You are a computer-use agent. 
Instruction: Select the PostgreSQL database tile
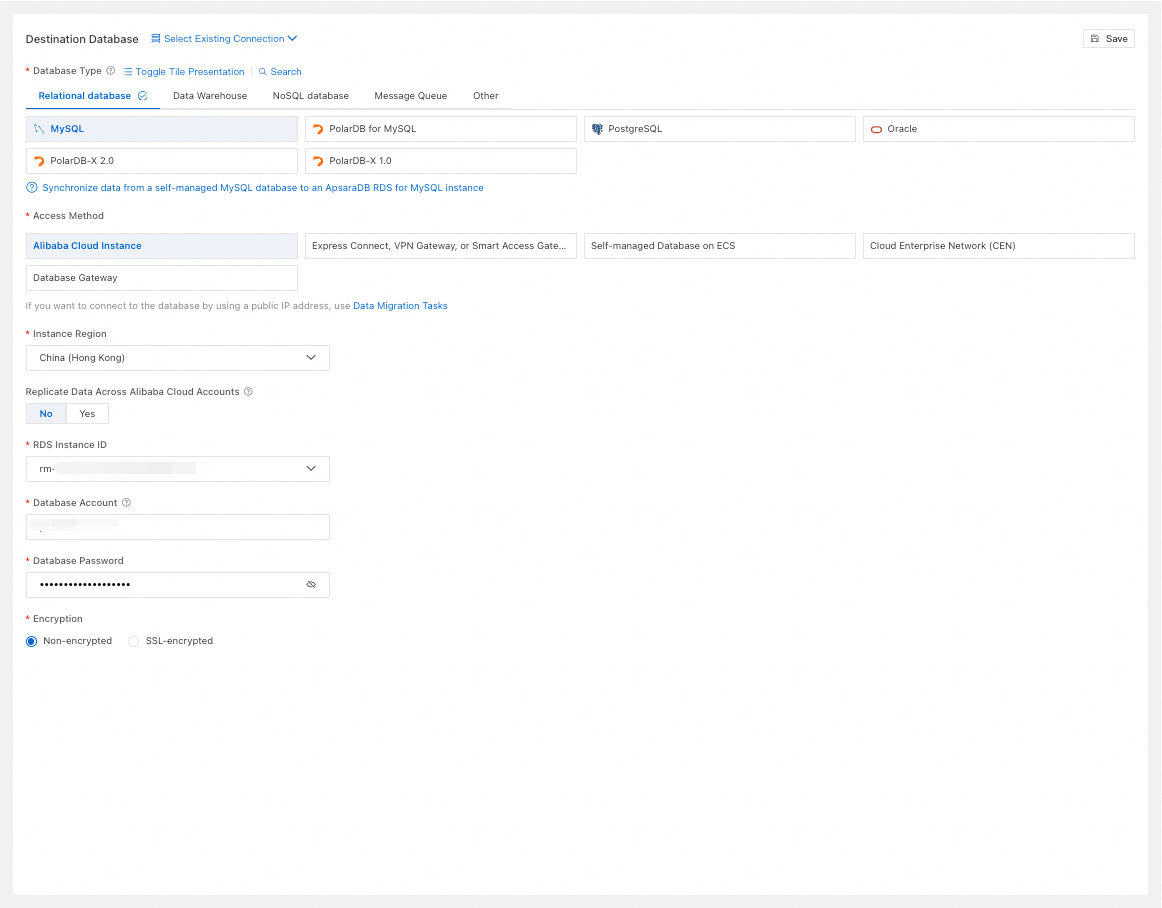click(x=720, y=129)
